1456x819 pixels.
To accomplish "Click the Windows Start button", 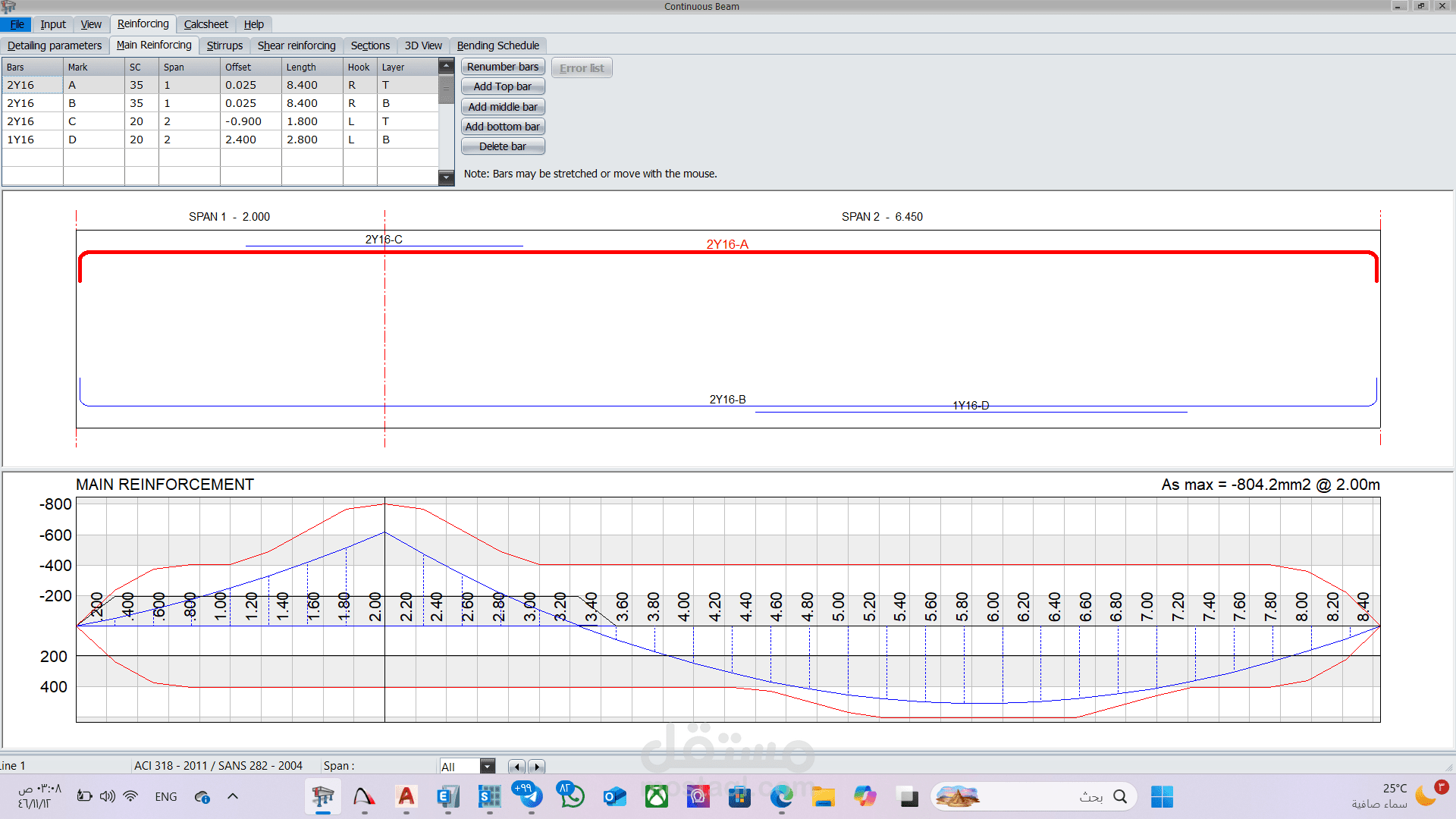I will click(x=1161, y=796).
